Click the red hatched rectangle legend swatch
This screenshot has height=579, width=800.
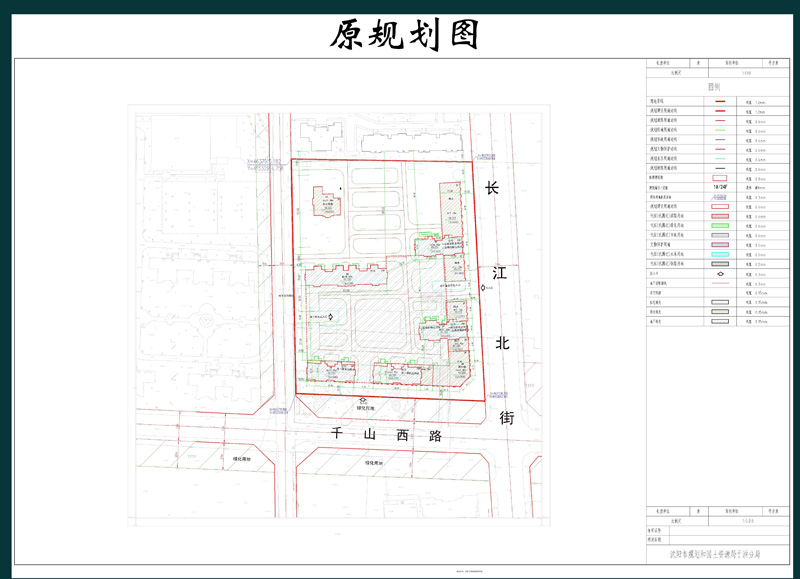[720, 216]
